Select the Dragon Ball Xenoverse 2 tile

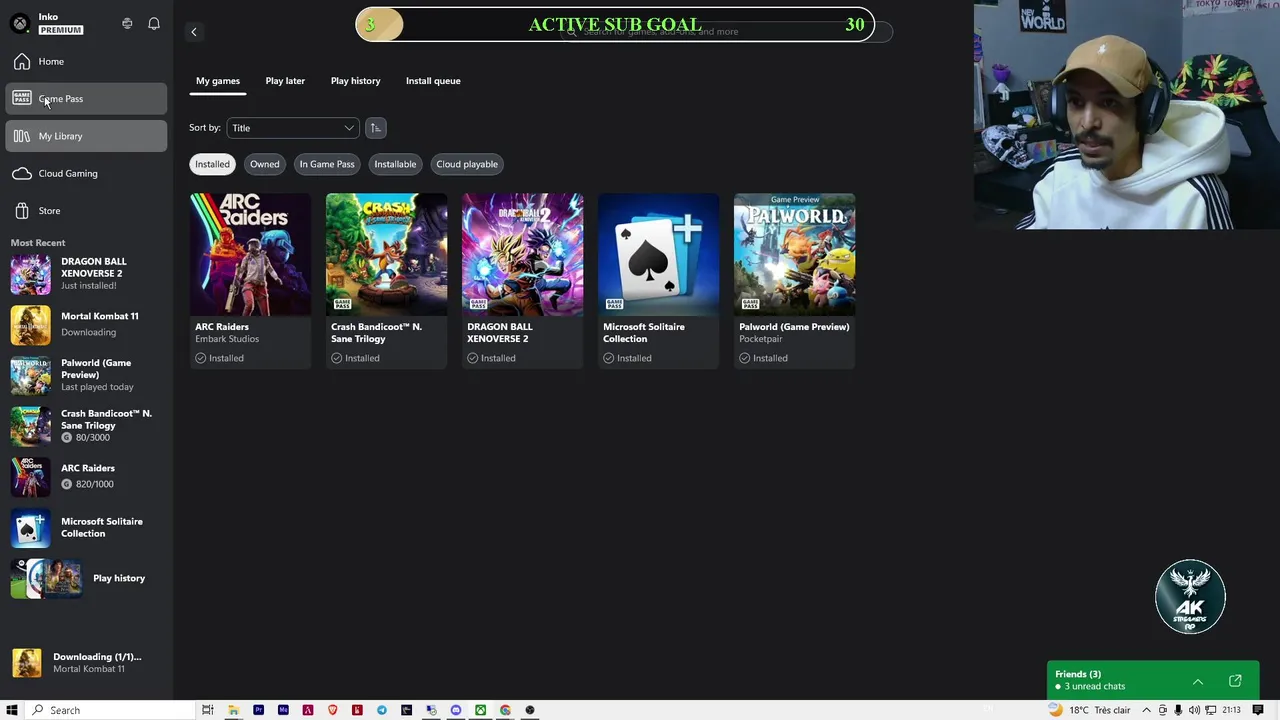click(522, 281)
